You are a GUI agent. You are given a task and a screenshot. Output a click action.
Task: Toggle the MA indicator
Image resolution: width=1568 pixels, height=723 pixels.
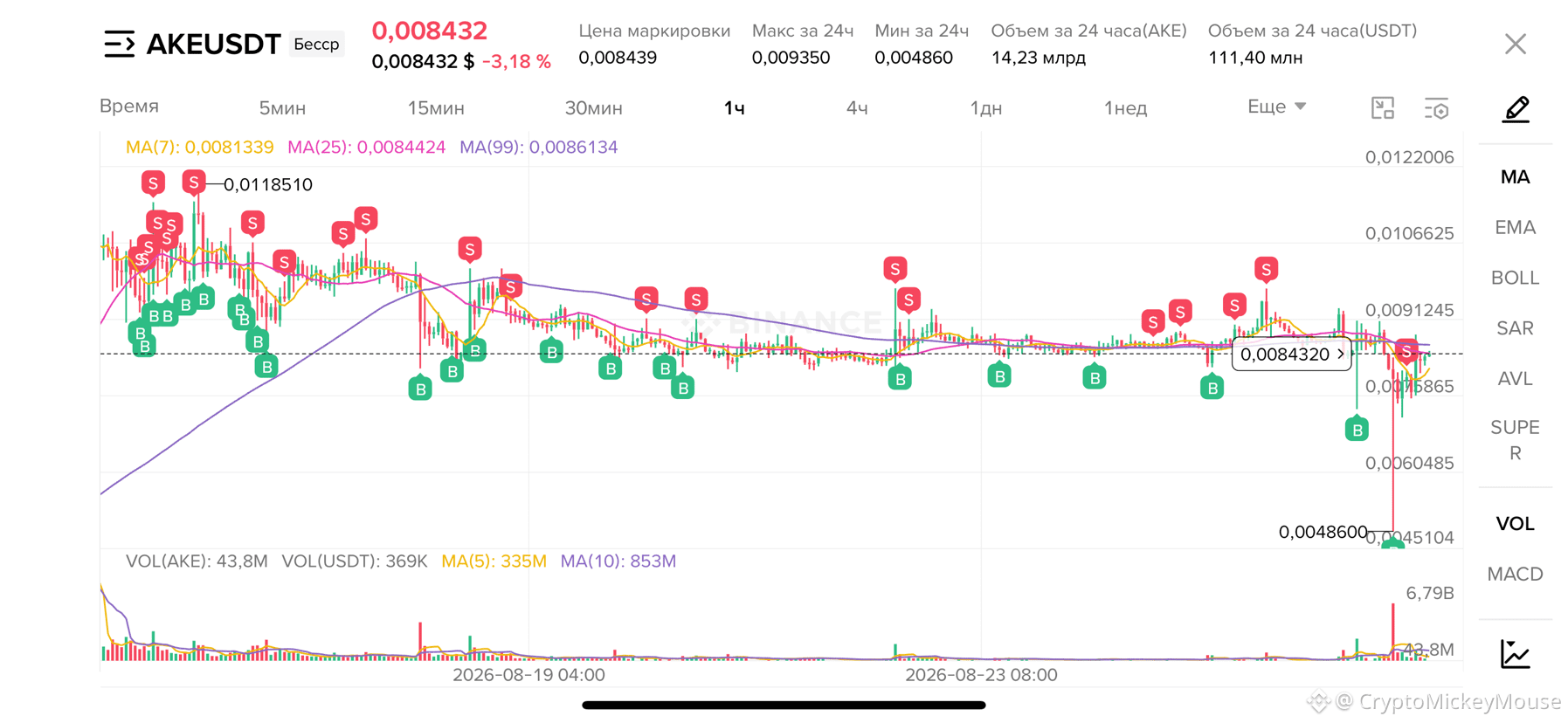(x=1515, y=177)
